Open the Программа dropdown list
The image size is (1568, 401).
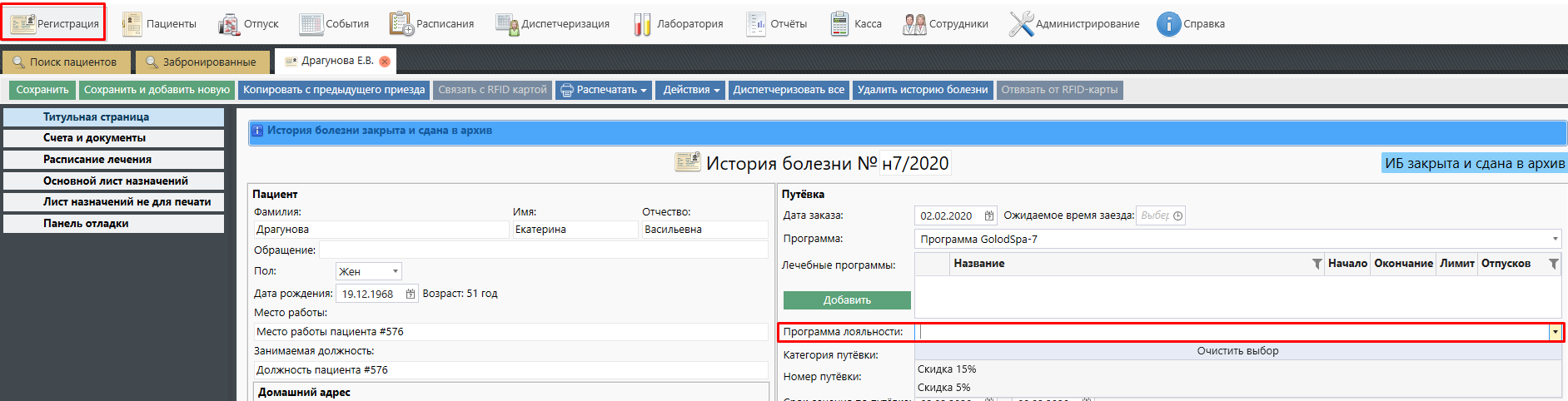coord(1555,240)
